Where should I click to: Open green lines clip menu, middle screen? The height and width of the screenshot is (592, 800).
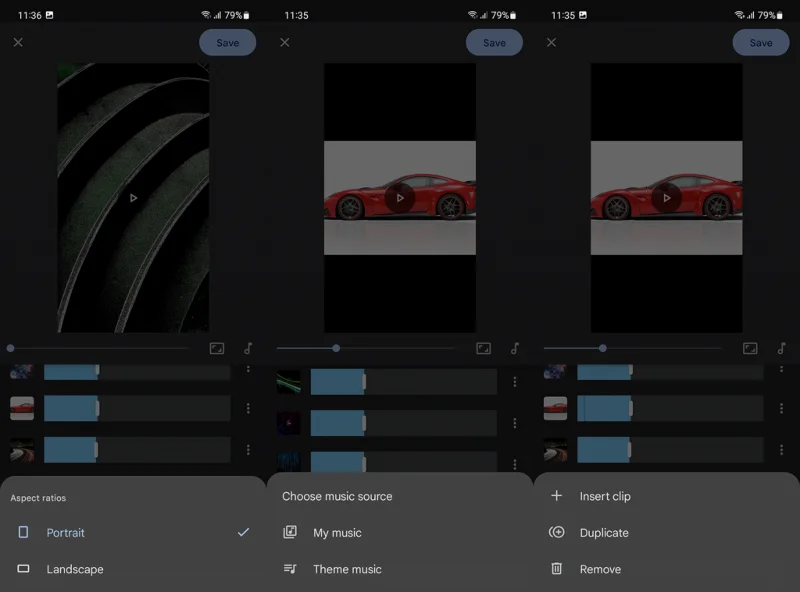click(515, 382)
